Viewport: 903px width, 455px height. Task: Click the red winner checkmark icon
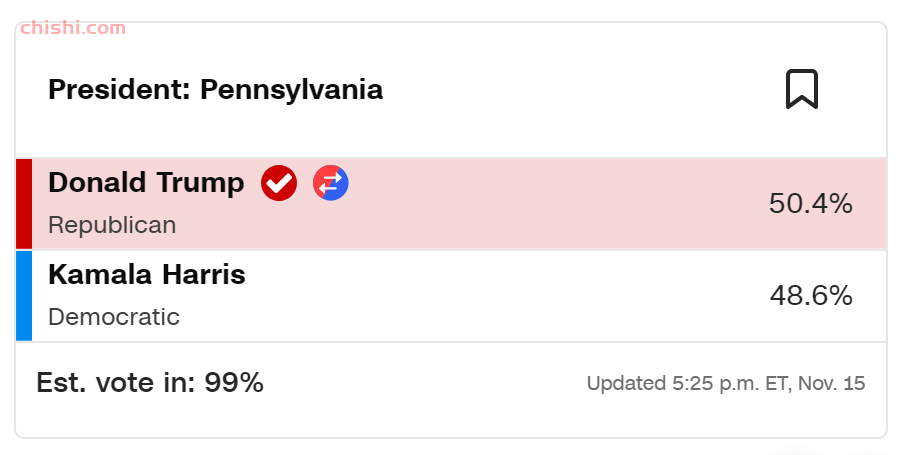[279, 183]
